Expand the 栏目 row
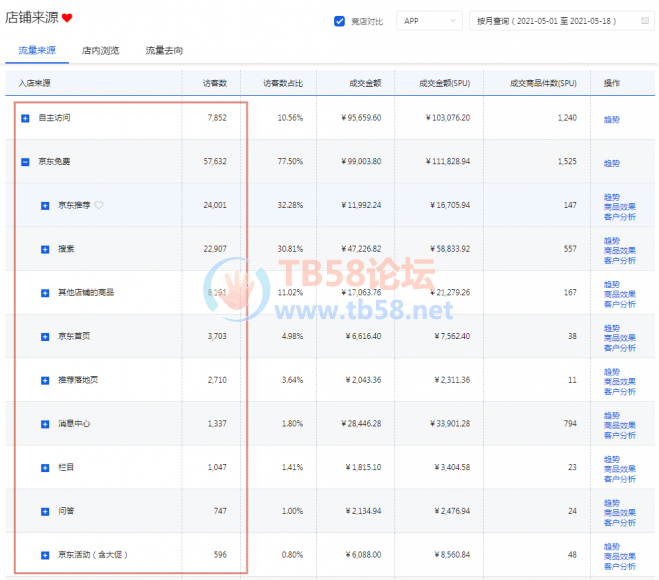This screenshot has height=580, width=659. pyautogui.click(x=45, y=468)
